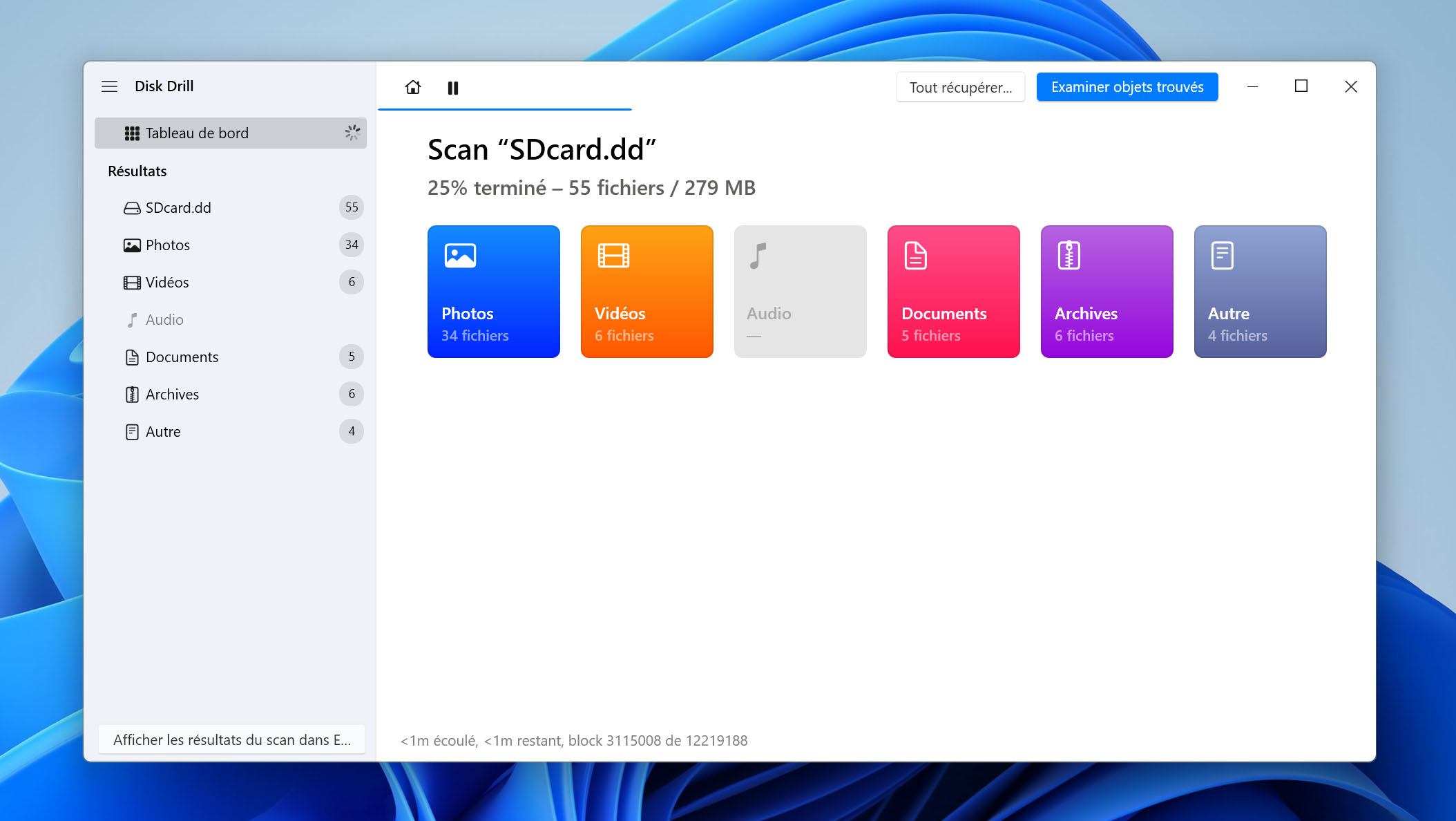Screen dimensions: 1456x821
Task: Click the file icon on Autre card
Action: coord(1223,256)
